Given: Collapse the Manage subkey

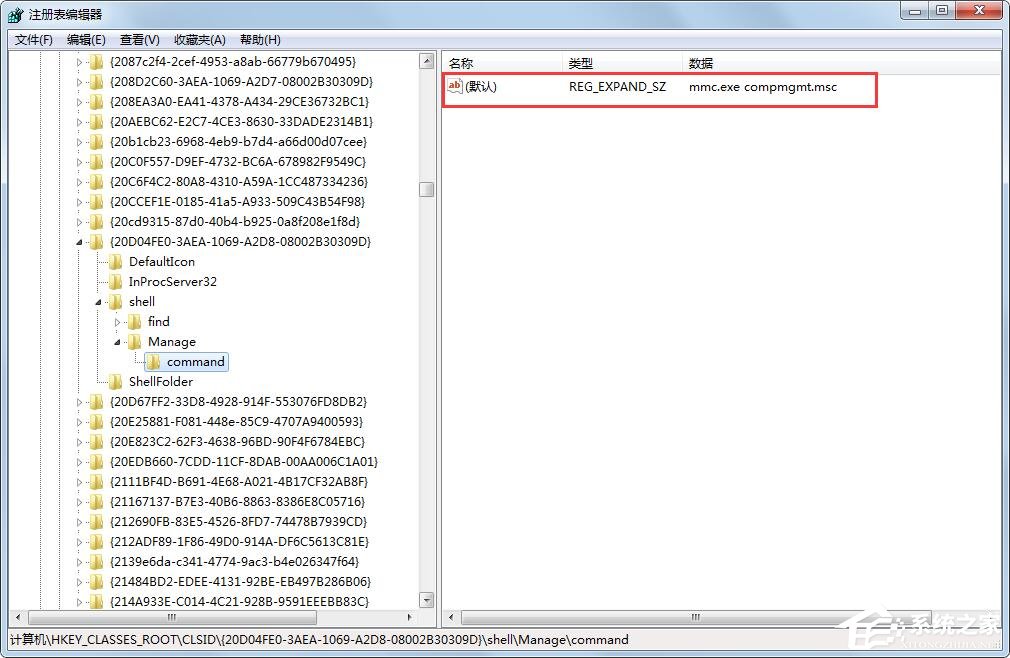Looking at the screenshot, I should (118, 341).
